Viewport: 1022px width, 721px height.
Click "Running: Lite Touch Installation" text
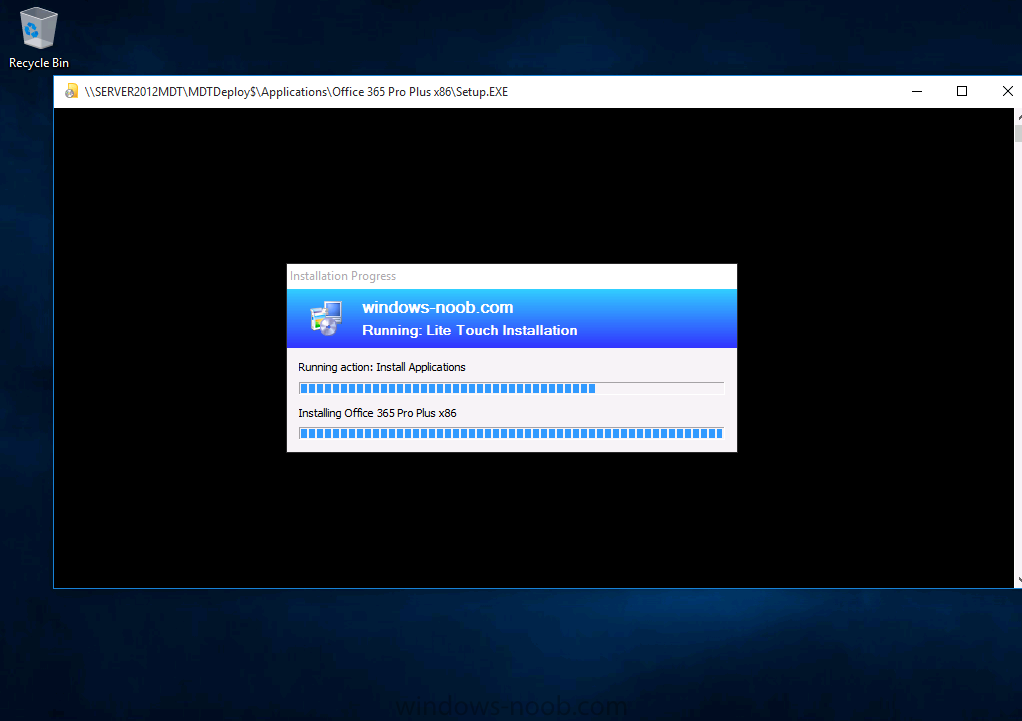coord(469,331)
